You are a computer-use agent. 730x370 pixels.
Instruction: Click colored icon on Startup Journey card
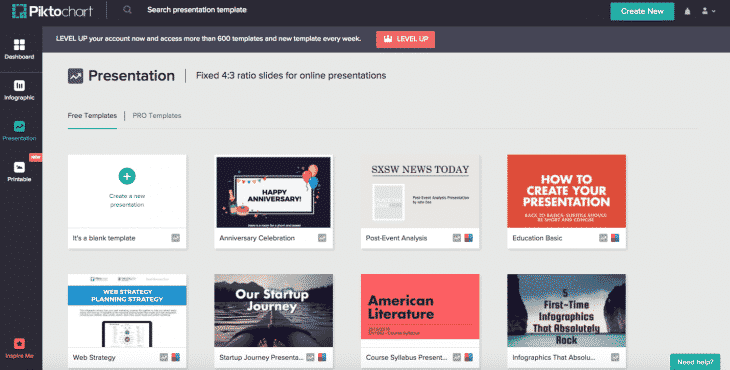pyautogui.click(x=322, y=357)
